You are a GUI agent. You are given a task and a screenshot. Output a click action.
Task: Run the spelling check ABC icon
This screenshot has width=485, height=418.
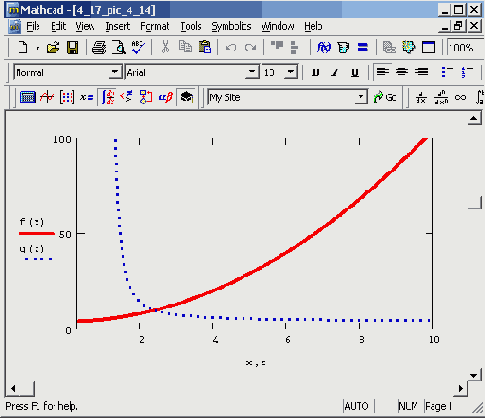[x=138, y=47]
